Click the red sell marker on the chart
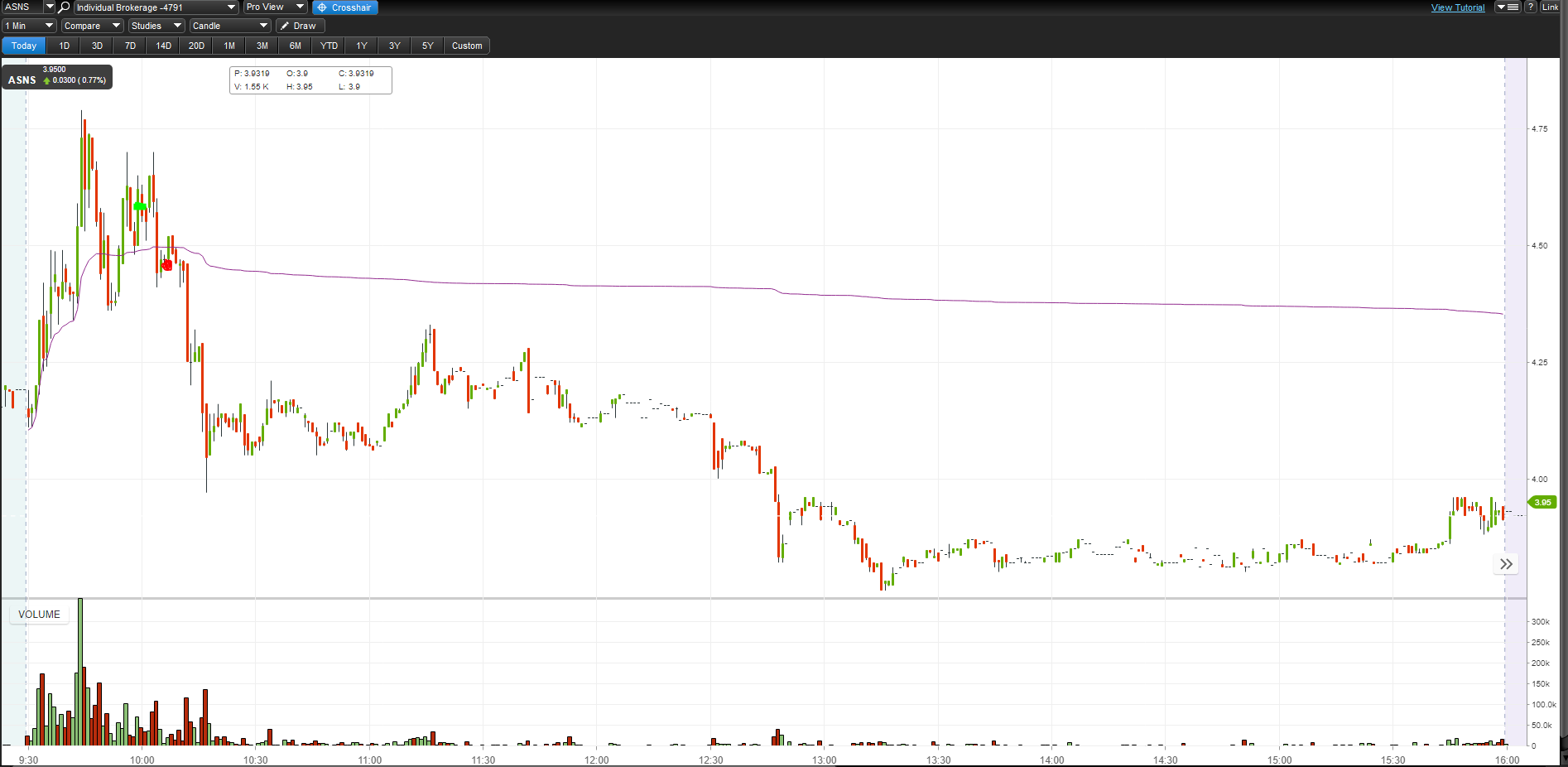The height and width of the screenshot is (767, 1568). click(167, 265)
